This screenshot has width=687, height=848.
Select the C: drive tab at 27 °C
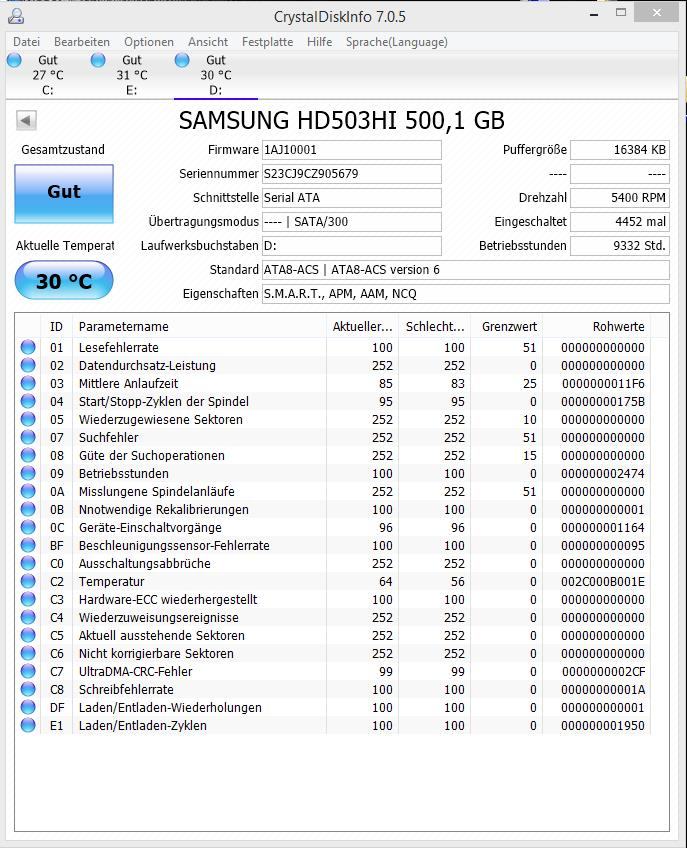point(48,75)
